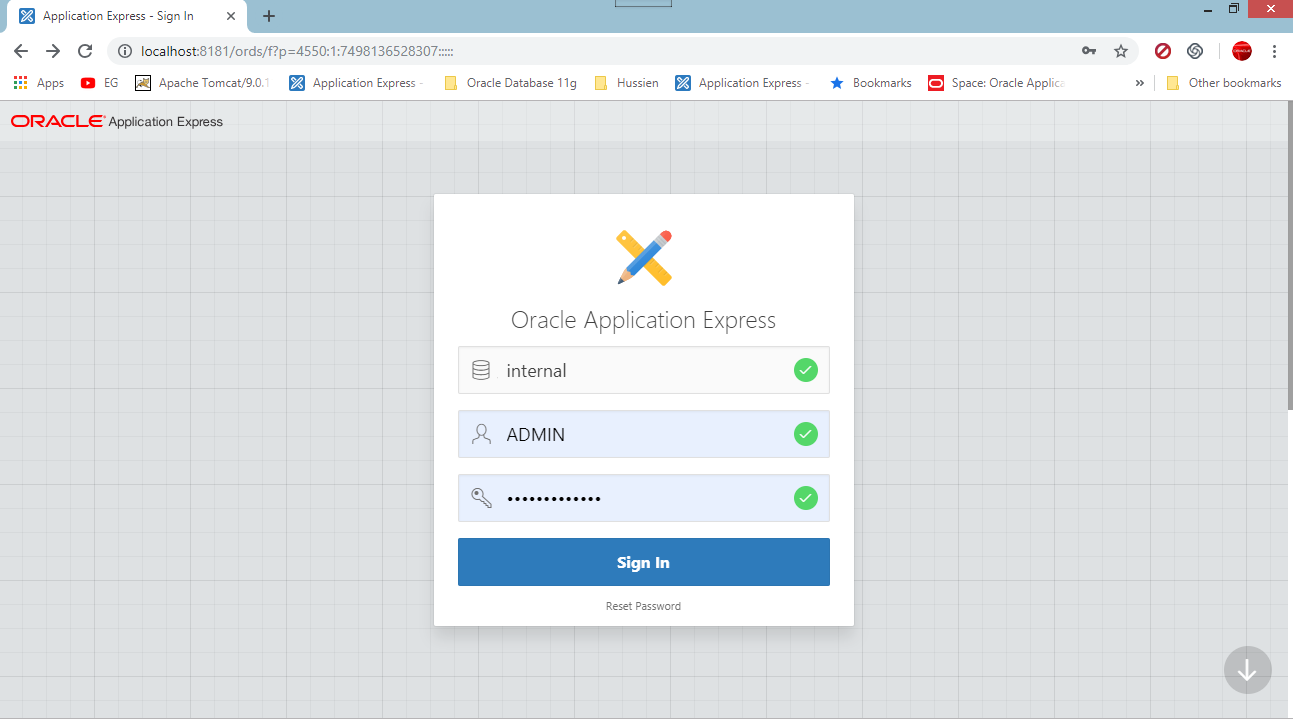Image resolution: width=1293 pixels, height=725 pixels.
Task: Expand hidden bookmarks with the double chevron
Action: (1139, 83)
